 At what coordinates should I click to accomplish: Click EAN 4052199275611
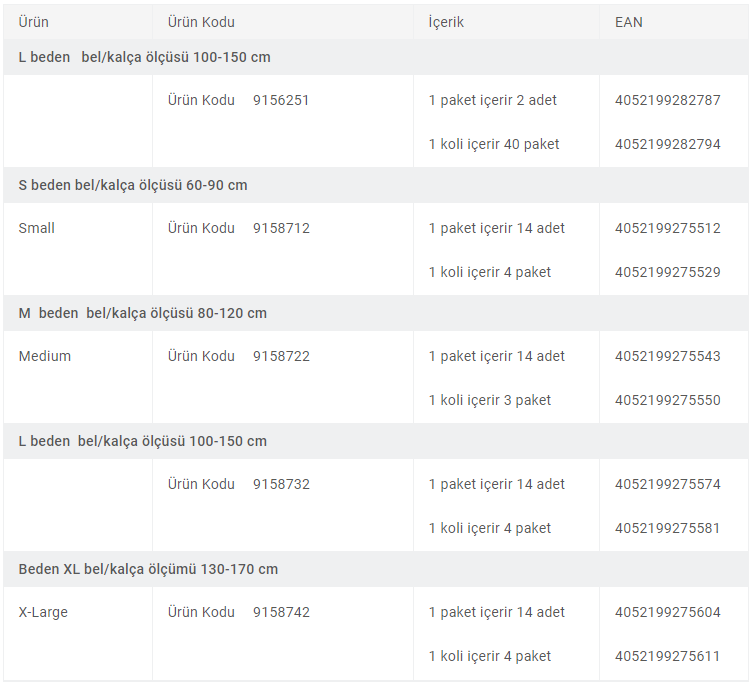[x=668, y=656]
